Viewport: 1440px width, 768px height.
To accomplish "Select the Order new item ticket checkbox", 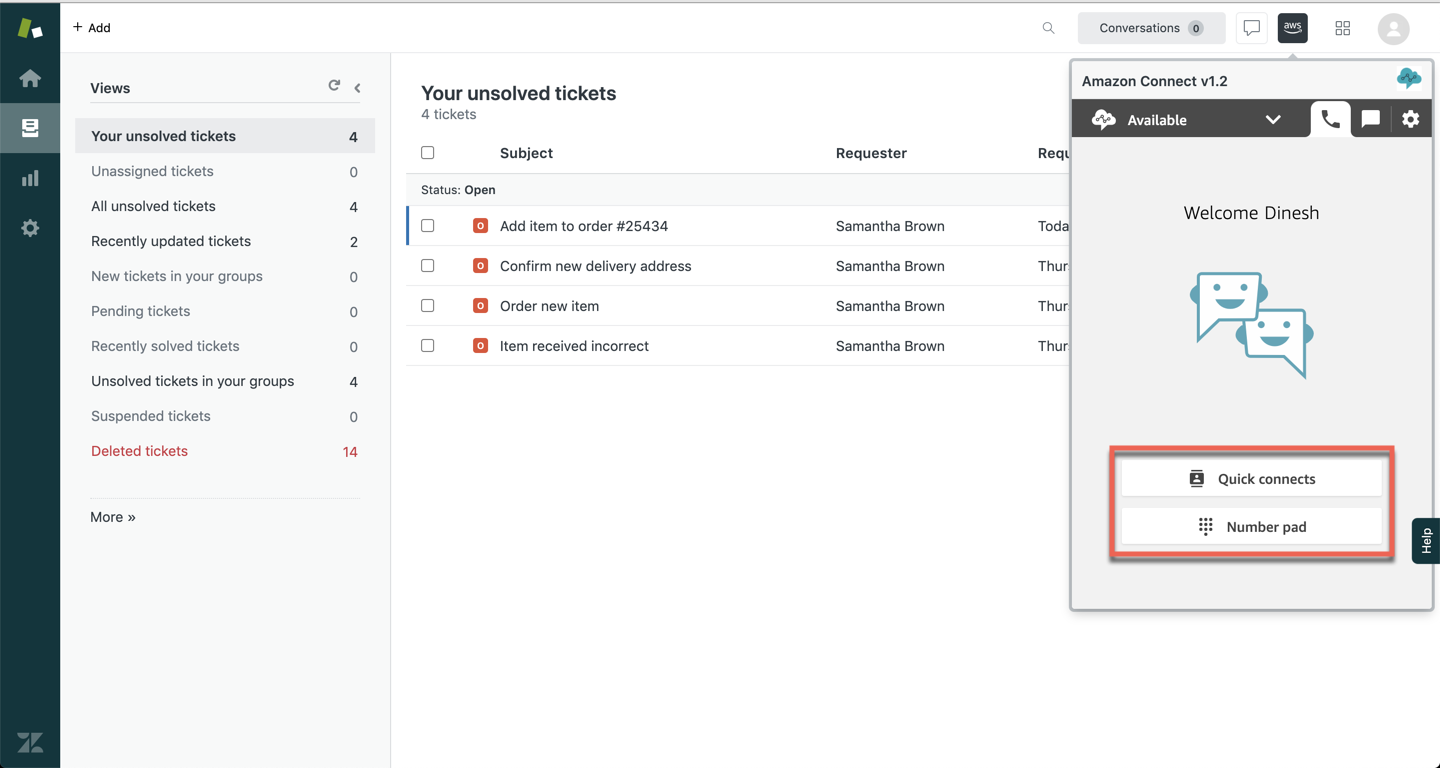I will click(x=428, y=306).
